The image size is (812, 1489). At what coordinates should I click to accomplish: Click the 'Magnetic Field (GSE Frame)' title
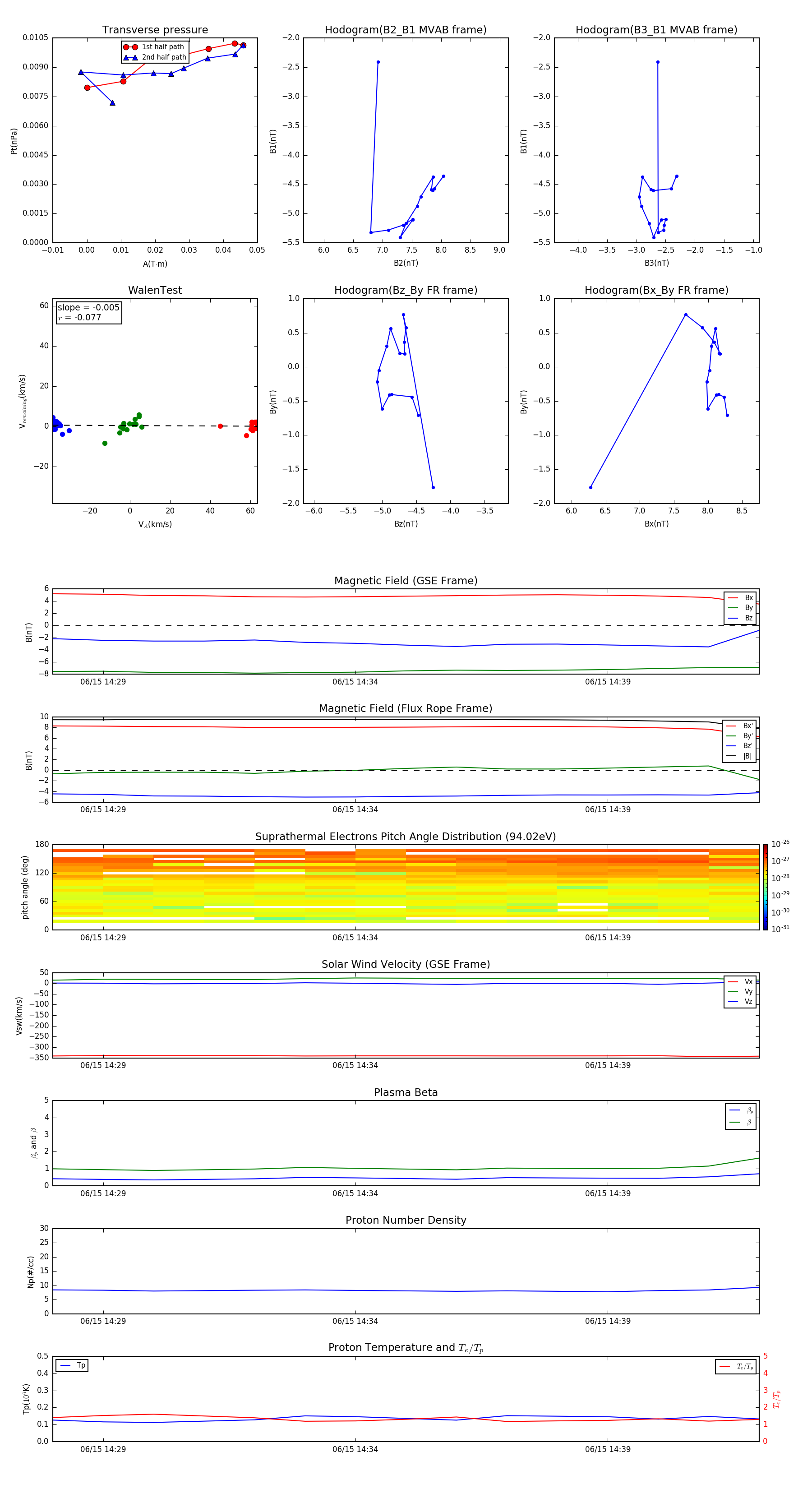[406, 581]
